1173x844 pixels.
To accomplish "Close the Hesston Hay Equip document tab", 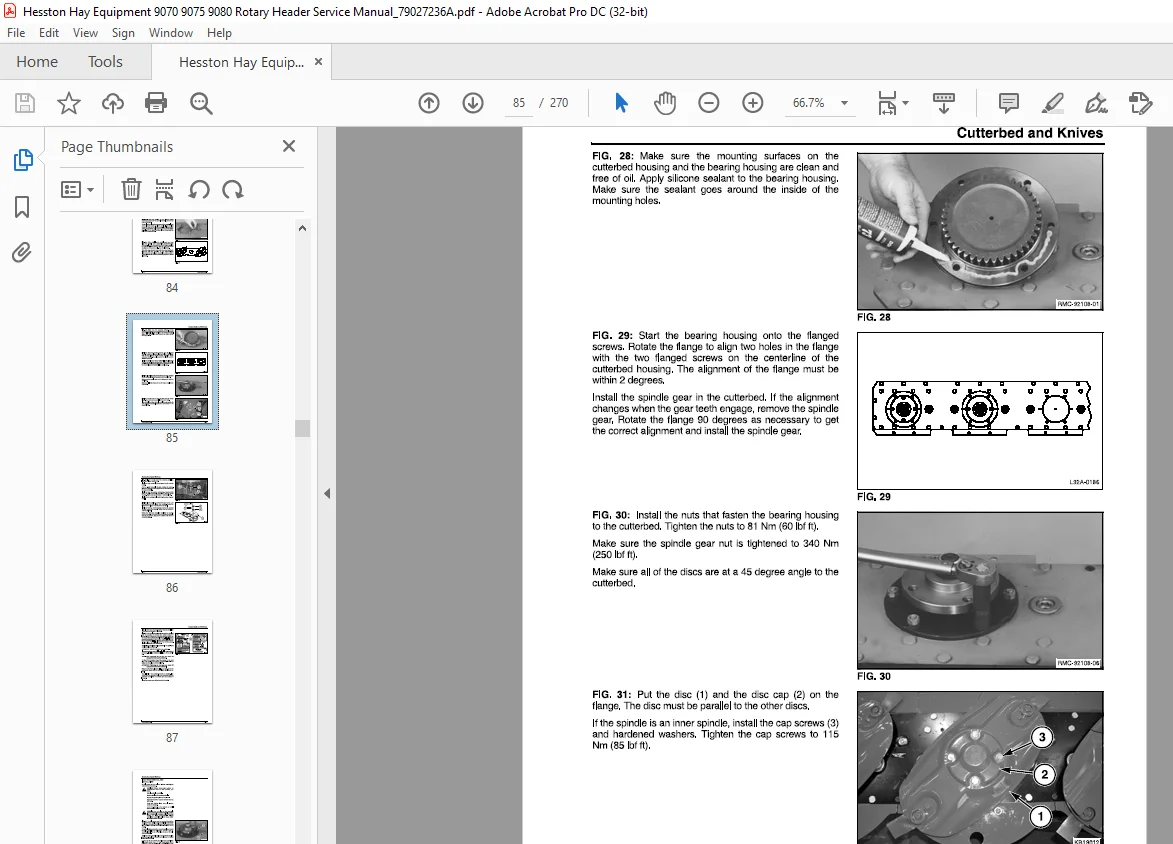I will [x=318, y=62].
